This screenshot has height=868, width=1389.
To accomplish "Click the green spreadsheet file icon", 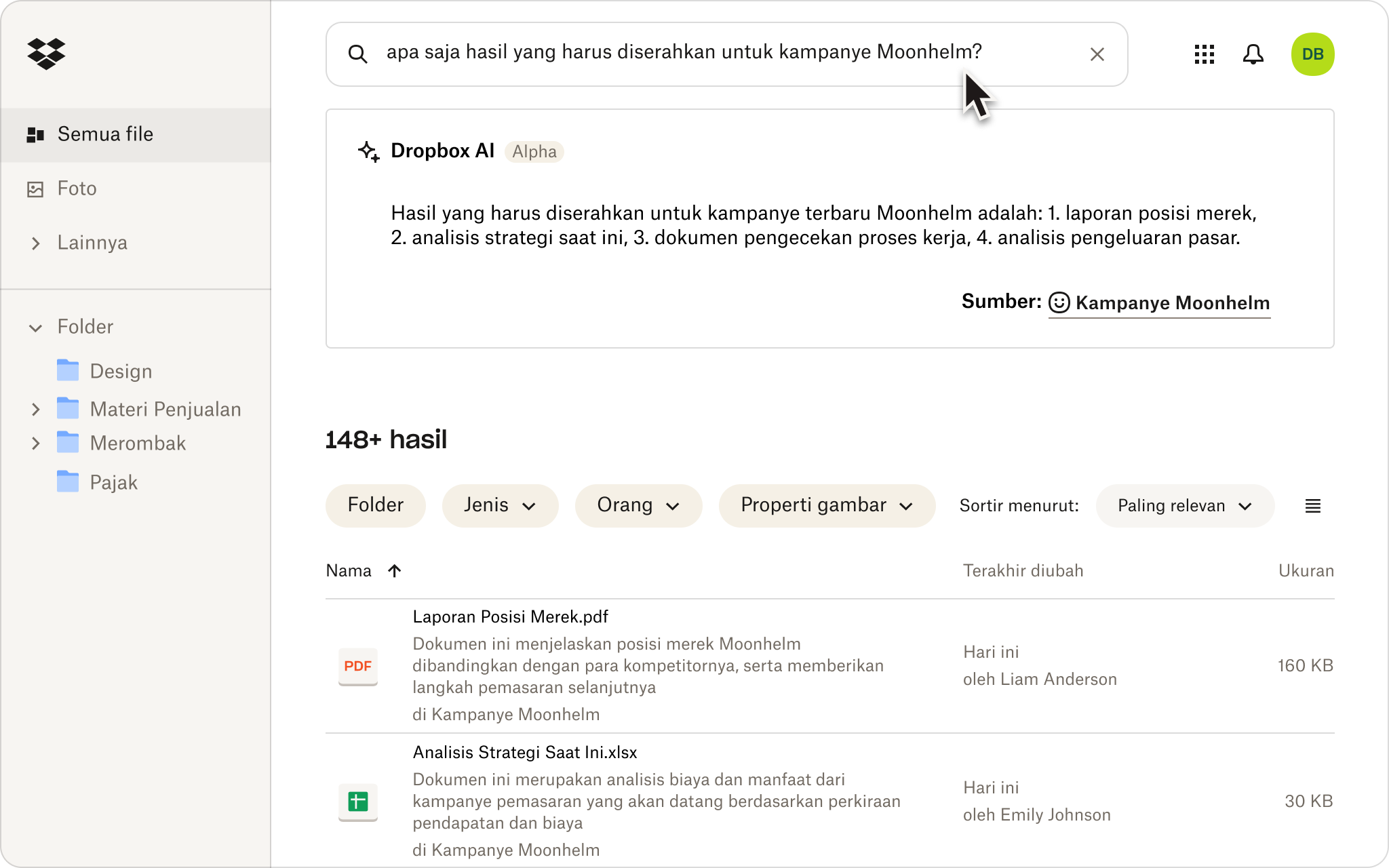I will [x=358, y=802].
